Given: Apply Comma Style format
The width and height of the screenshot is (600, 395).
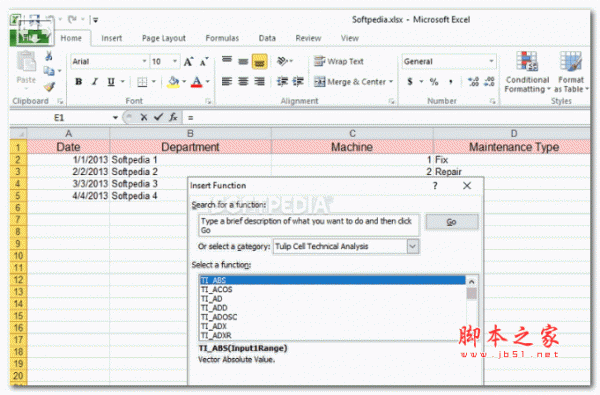Looking at the screenshot, I should click(451, 82).
